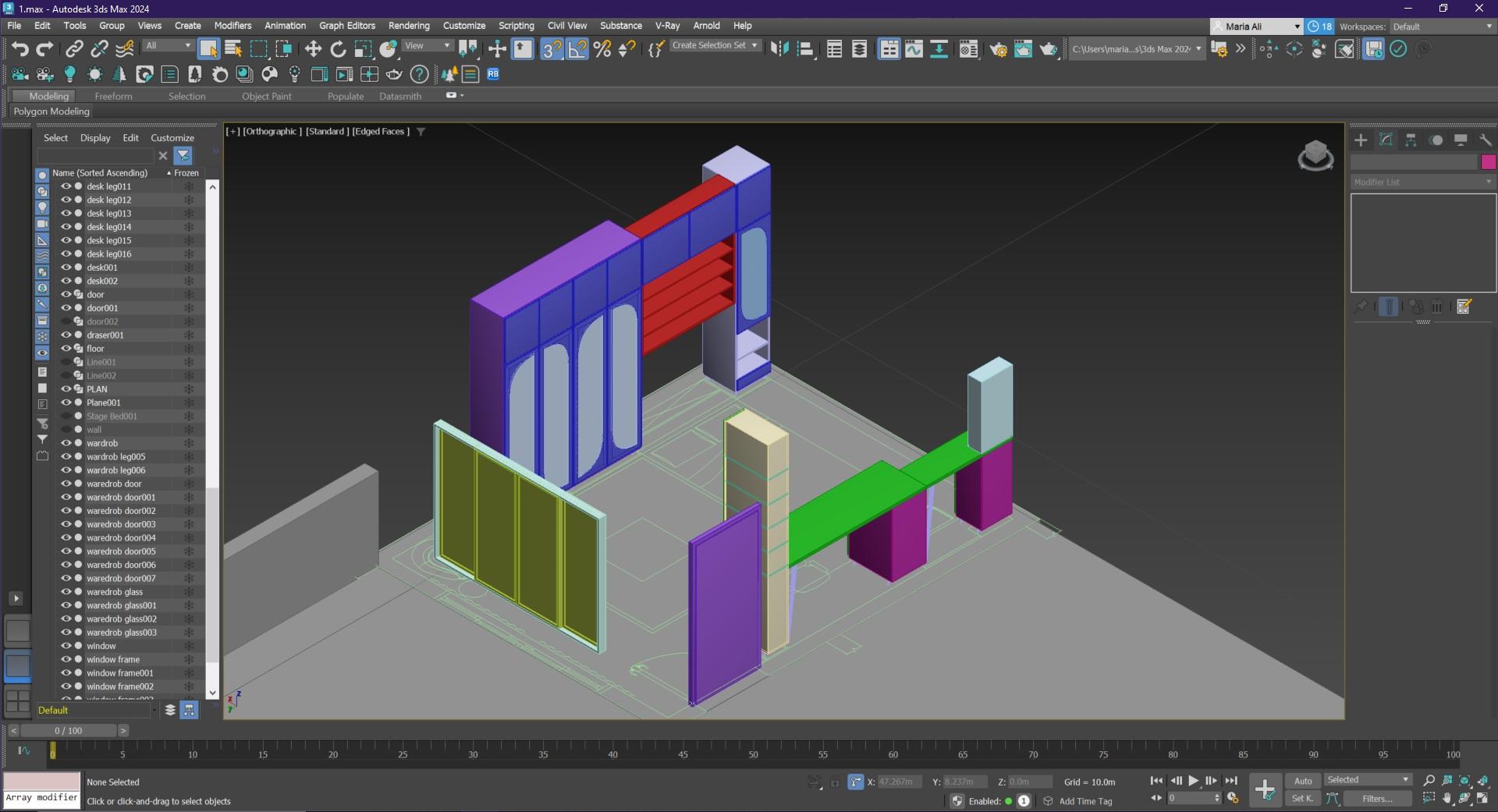Click the Play Animation button
This screenshot has width=1498, height=812.
(1193, 780)
